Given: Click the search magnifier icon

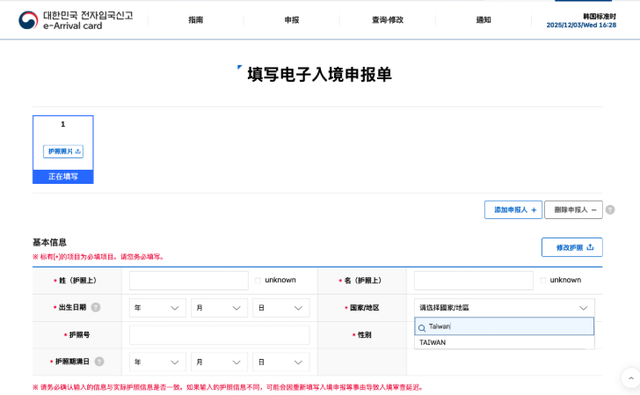Looking at the screenshot, I should 422,328.
